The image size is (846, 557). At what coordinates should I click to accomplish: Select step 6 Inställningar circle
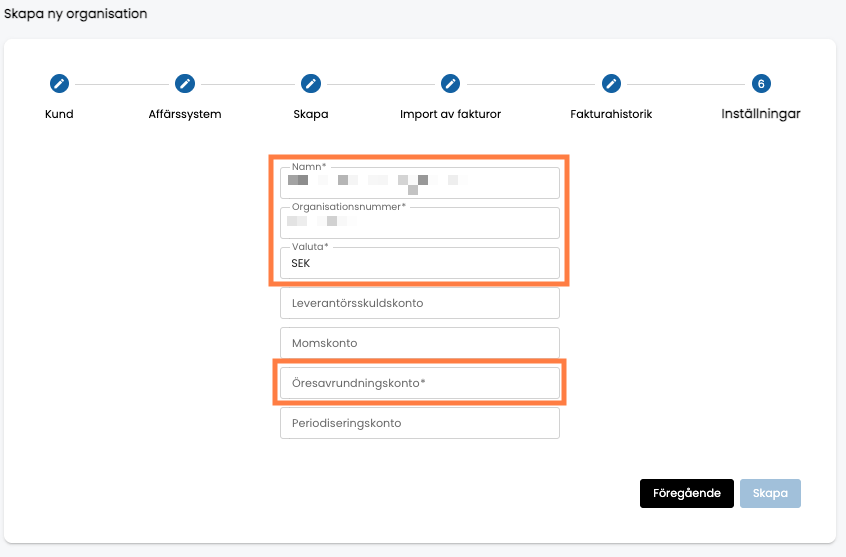click(x=761, y=84)
